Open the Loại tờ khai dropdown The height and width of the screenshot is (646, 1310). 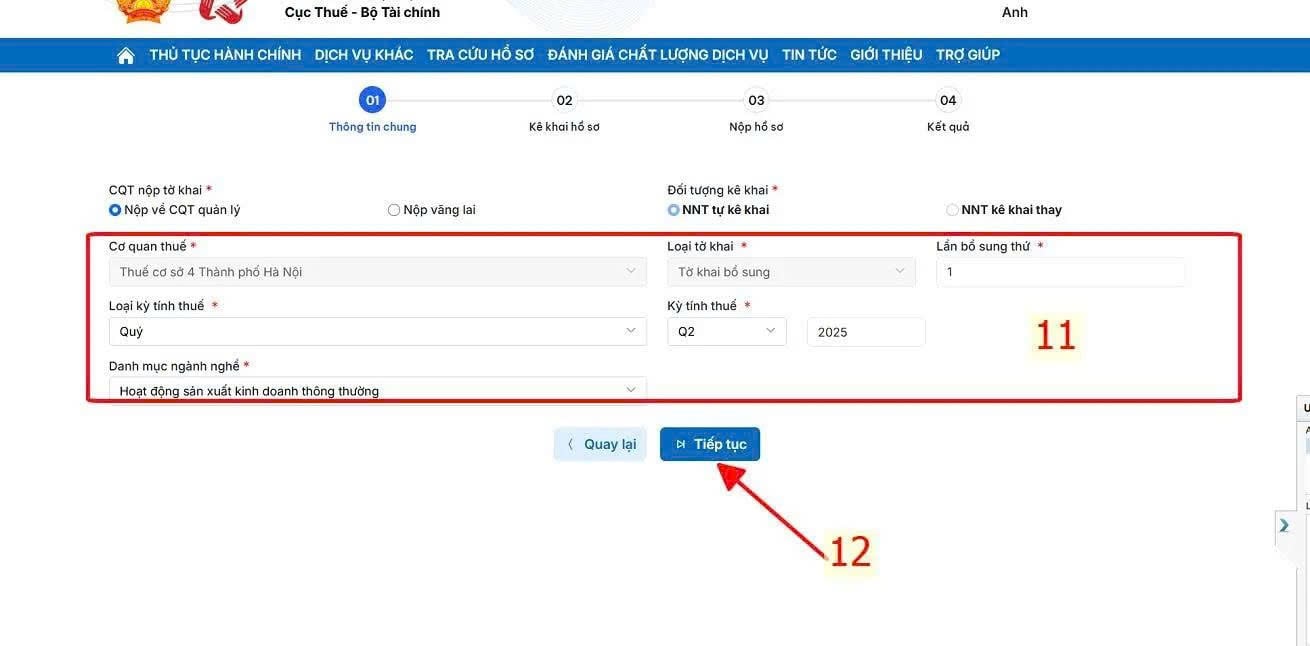coord(791,272)
